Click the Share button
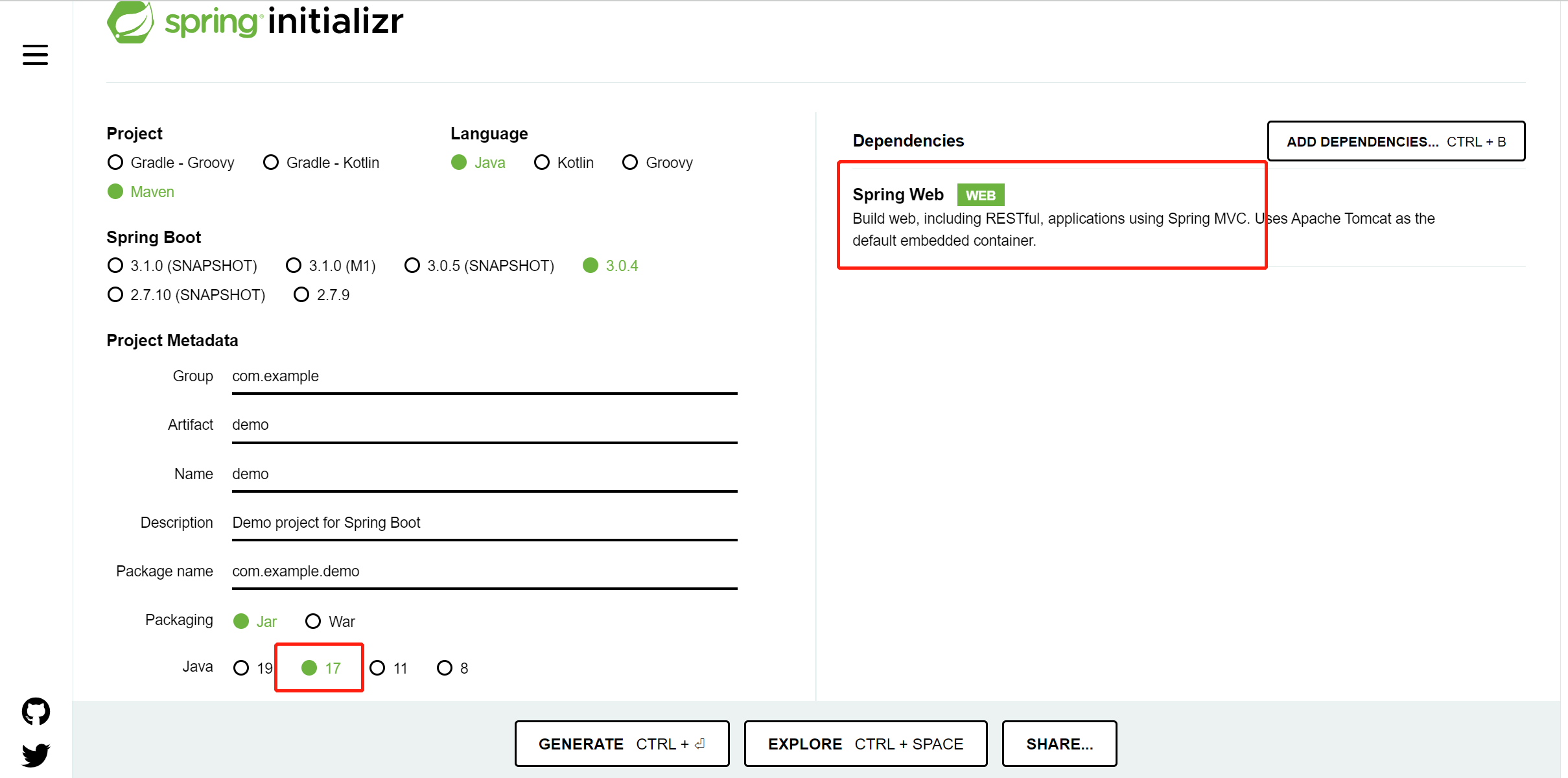The image size is (1568, 778). click(1059, 744)
